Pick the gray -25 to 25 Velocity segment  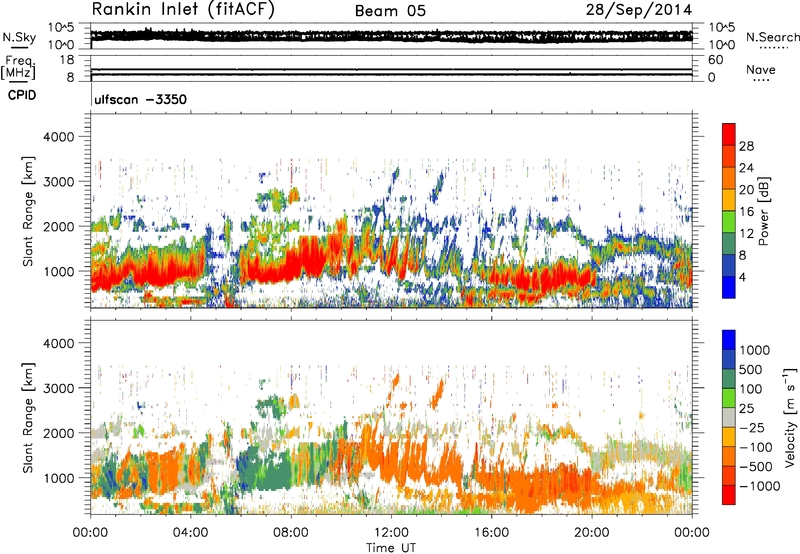(729, 417)
